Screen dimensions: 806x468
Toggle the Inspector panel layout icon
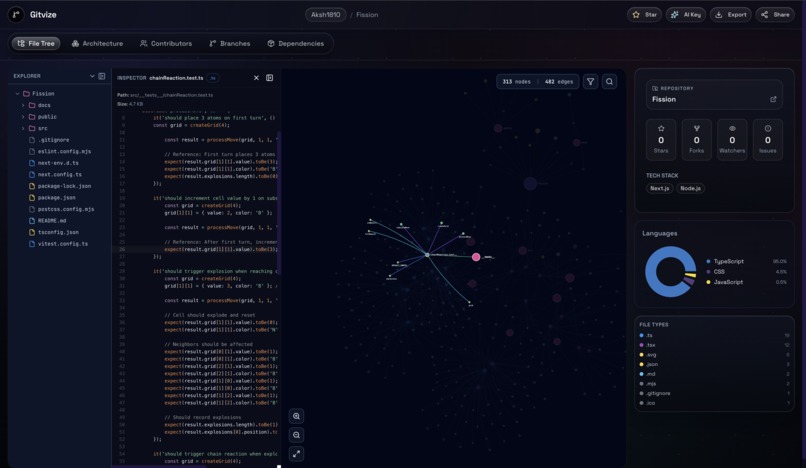pos(269,78)
